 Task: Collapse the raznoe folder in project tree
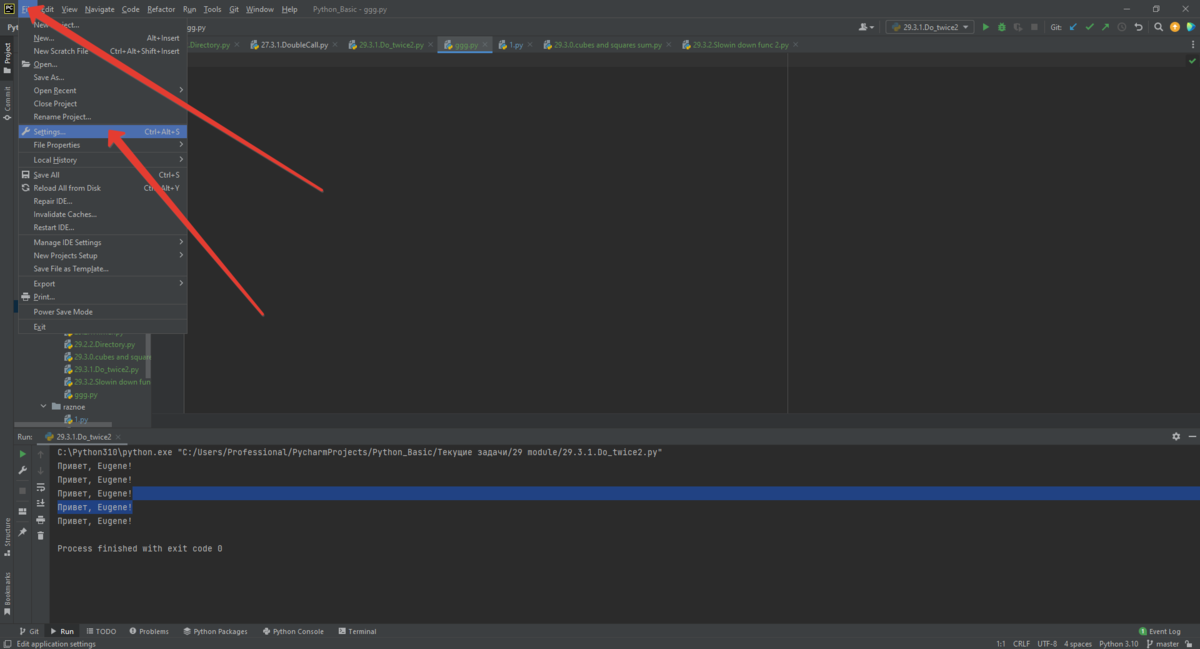tap(44, 407)
